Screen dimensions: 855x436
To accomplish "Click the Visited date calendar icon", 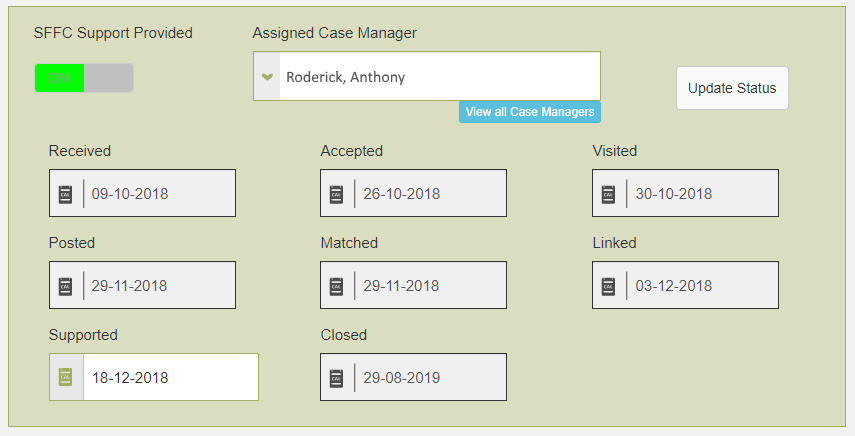I will tap(609, 194).
